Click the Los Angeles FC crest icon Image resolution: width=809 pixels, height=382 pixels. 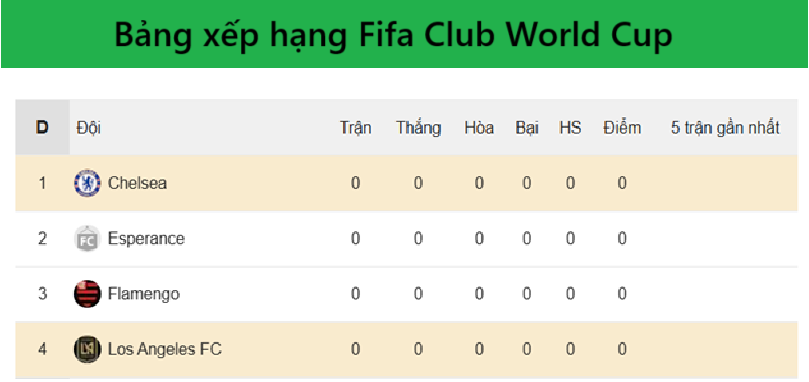(87, 349)
